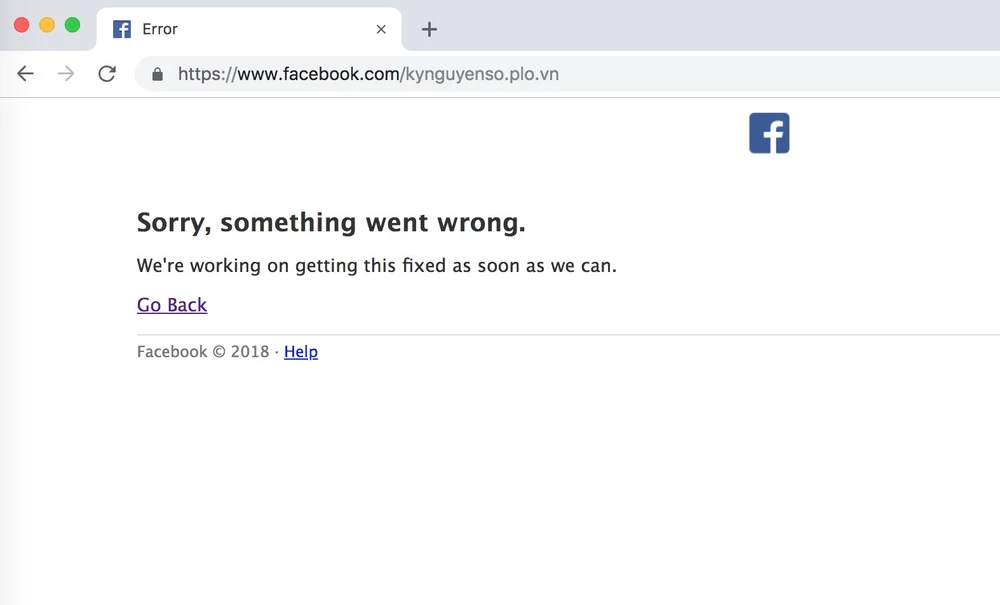The height and width of the screenshot is (605, 1000).
Task: Click the "Facebook © 2018" footer text
Action: (203, 352)
